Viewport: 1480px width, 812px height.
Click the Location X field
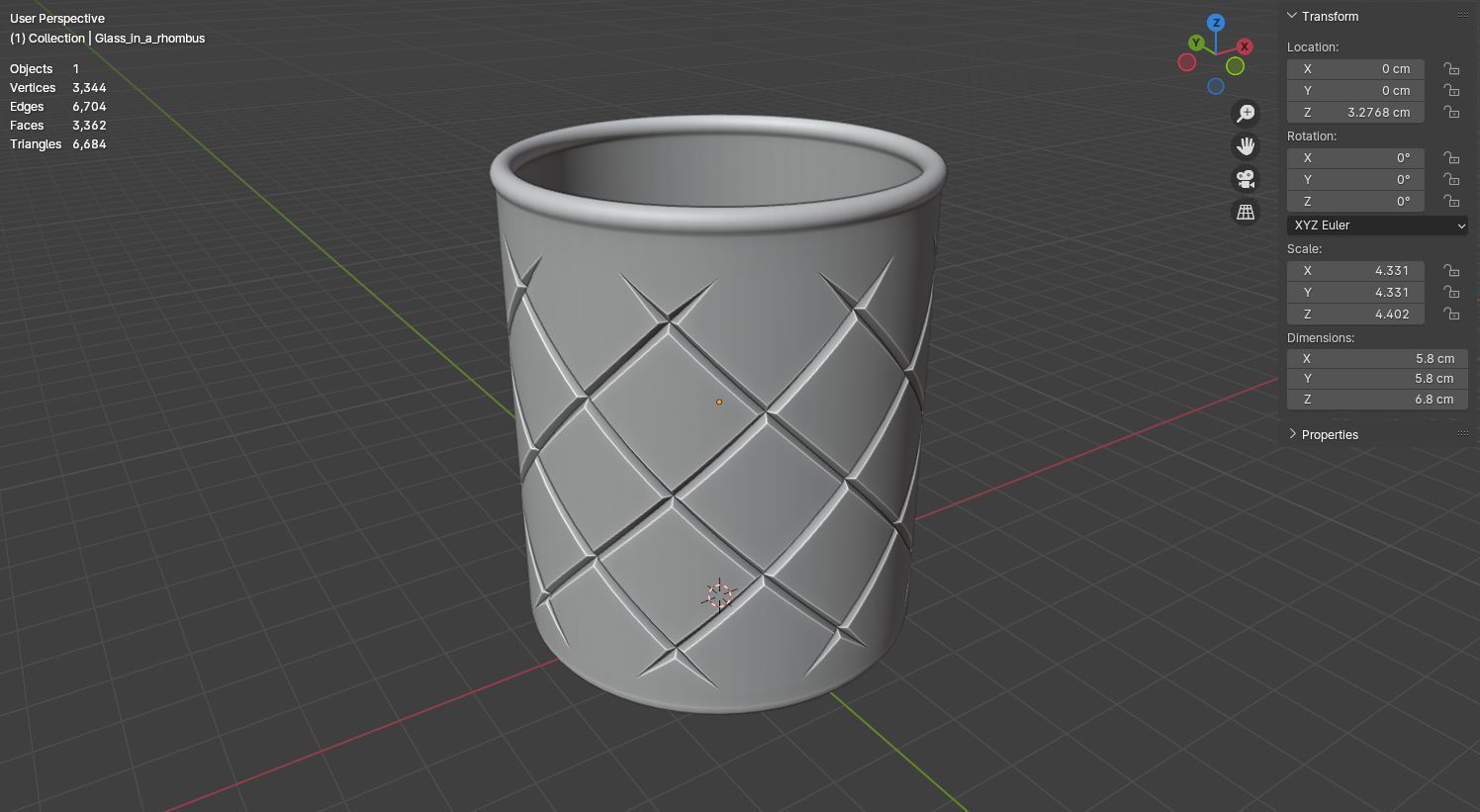1355,69
